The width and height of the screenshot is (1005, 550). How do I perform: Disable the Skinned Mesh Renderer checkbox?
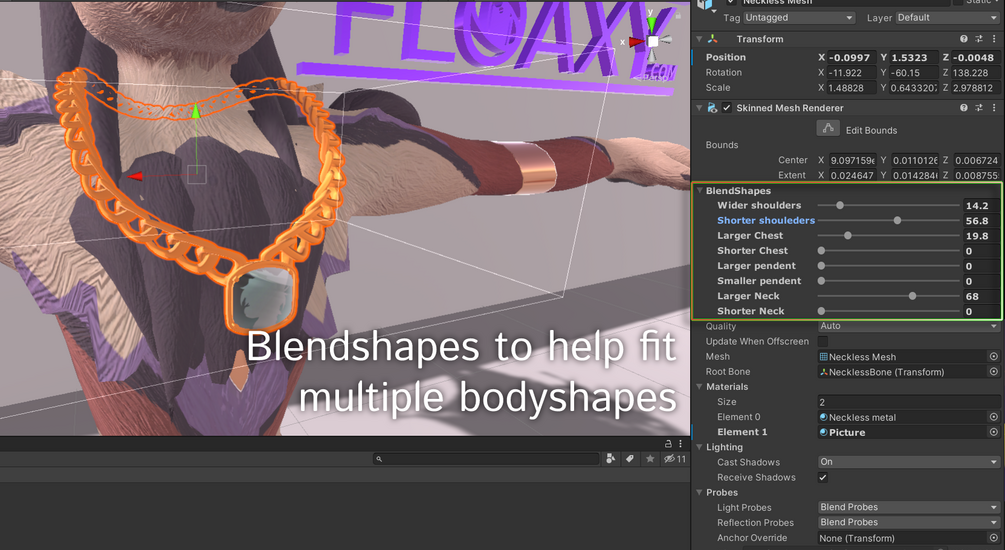tap(727, 108)
